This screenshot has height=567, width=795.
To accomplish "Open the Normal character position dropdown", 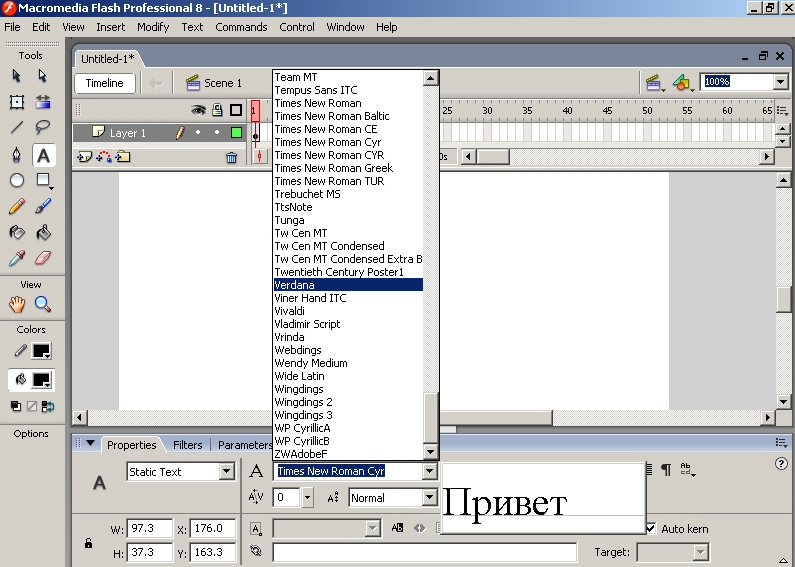I will pos(429,498).
